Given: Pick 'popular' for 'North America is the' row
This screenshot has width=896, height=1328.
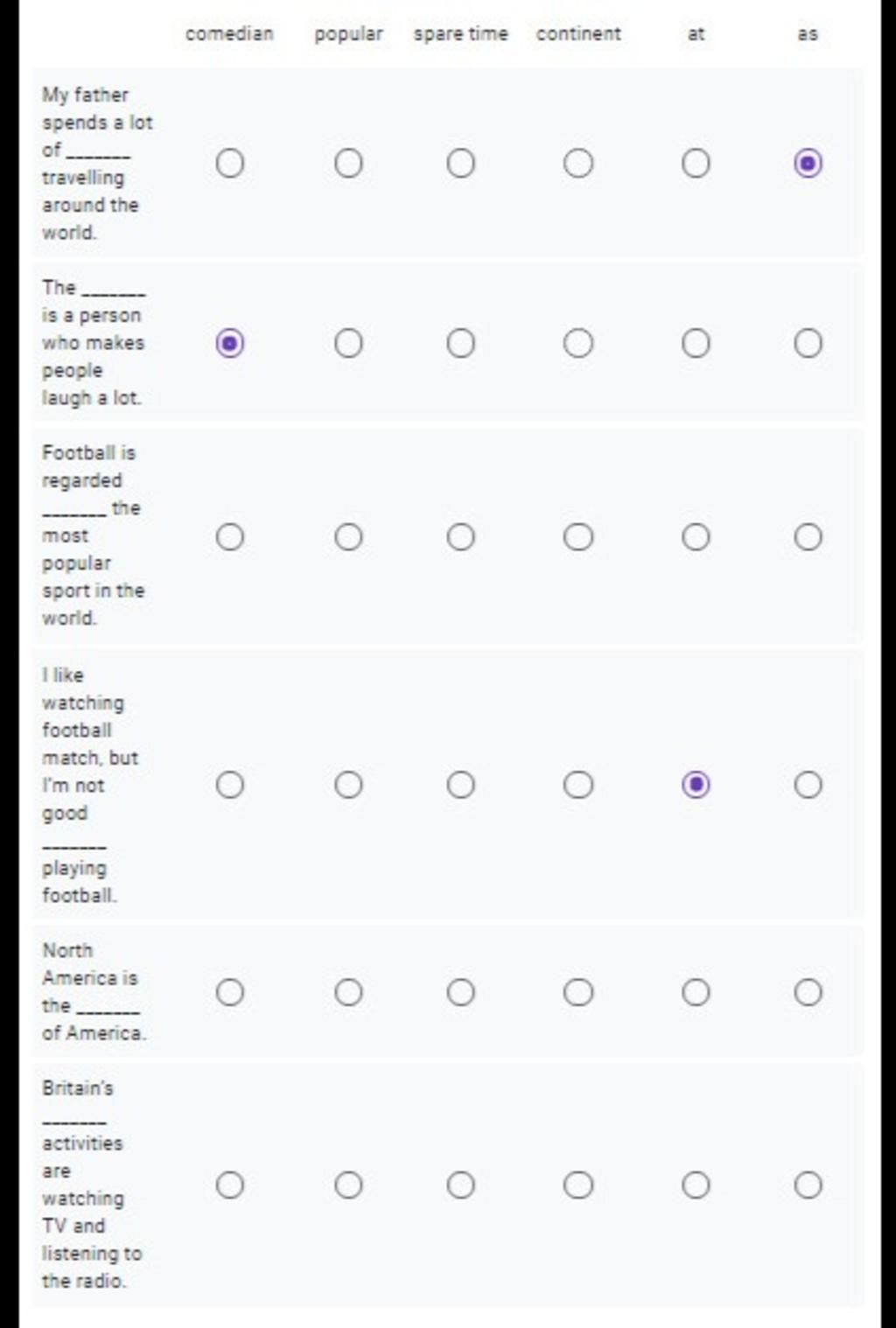Looking at the screenshot, I should pyautogui.click(x=348, y=992).
